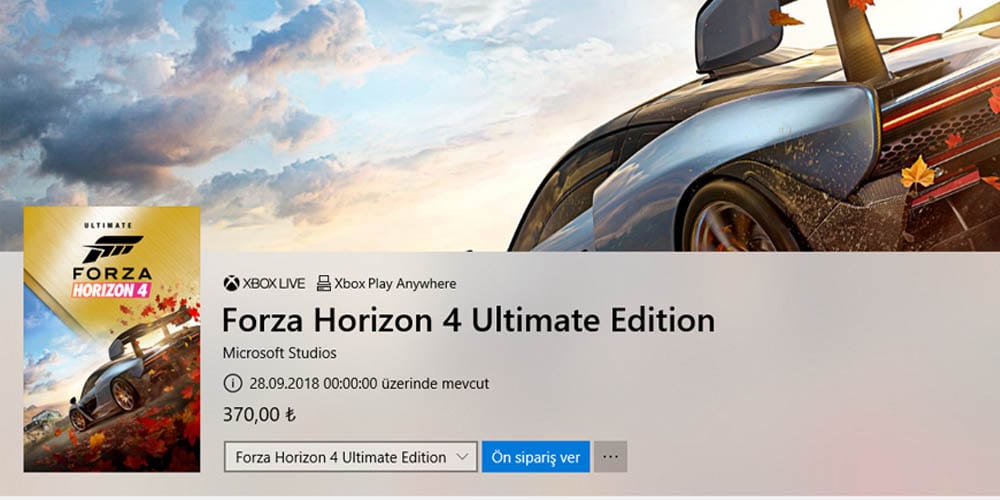Viewport: 1000px width, 500px height.
Task: Open the Forza Horizon 4 Ultimate Edition combo box
Action: click(x=351, y=457)
